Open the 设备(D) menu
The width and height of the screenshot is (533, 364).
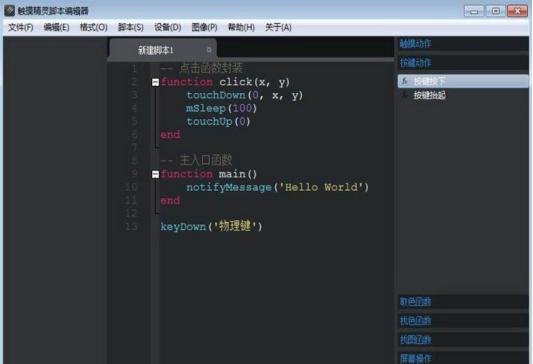pos(168,27)
